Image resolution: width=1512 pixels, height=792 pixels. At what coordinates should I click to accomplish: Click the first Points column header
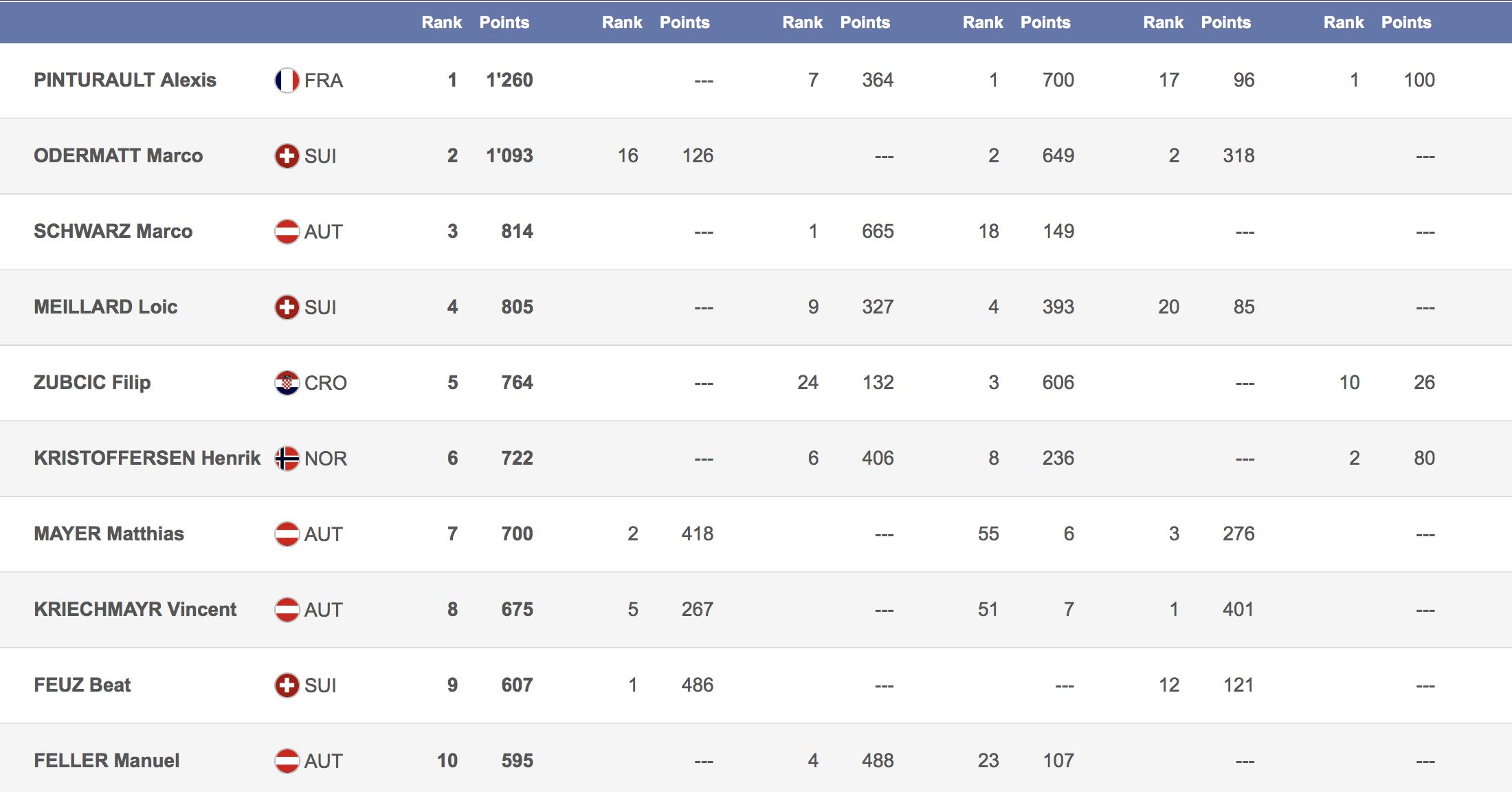point(504,23)
